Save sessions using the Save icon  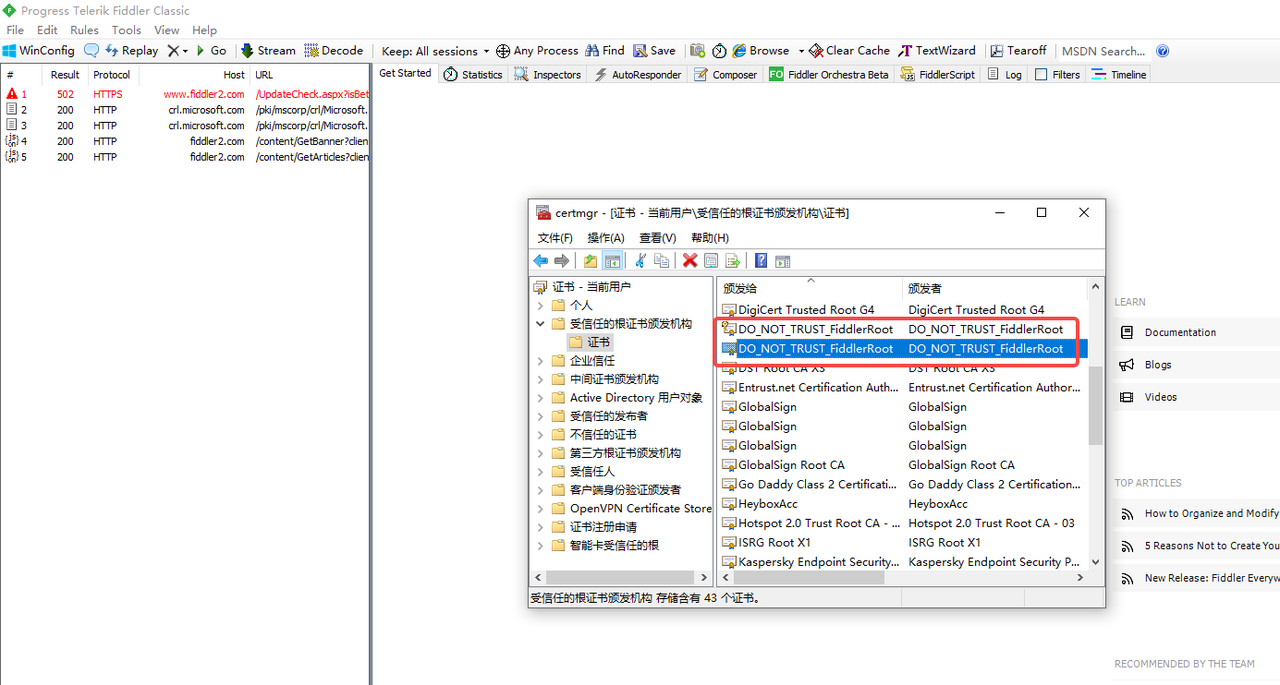click(x=654, y=51)
